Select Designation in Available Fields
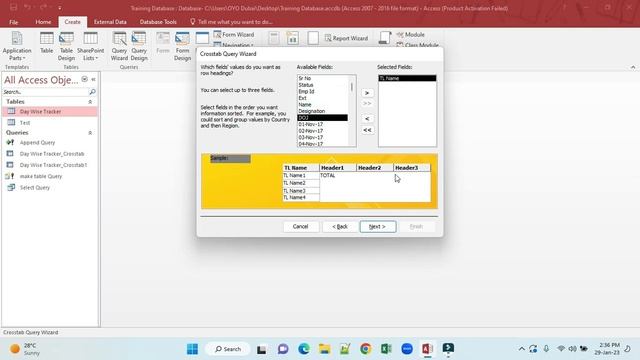Viewport: 640px width, 360px height. 322,111
